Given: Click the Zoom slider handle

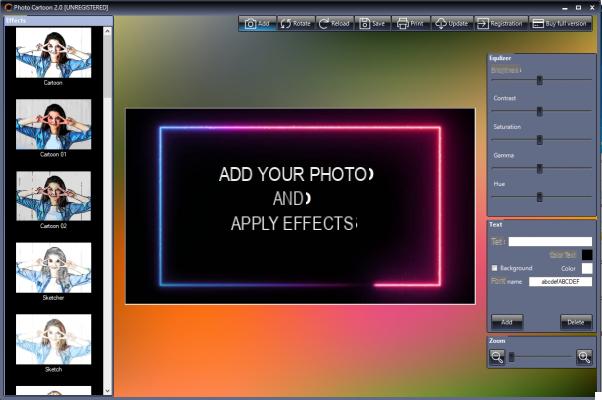Looking at the screenshot, I should click(x=511, y=357).
